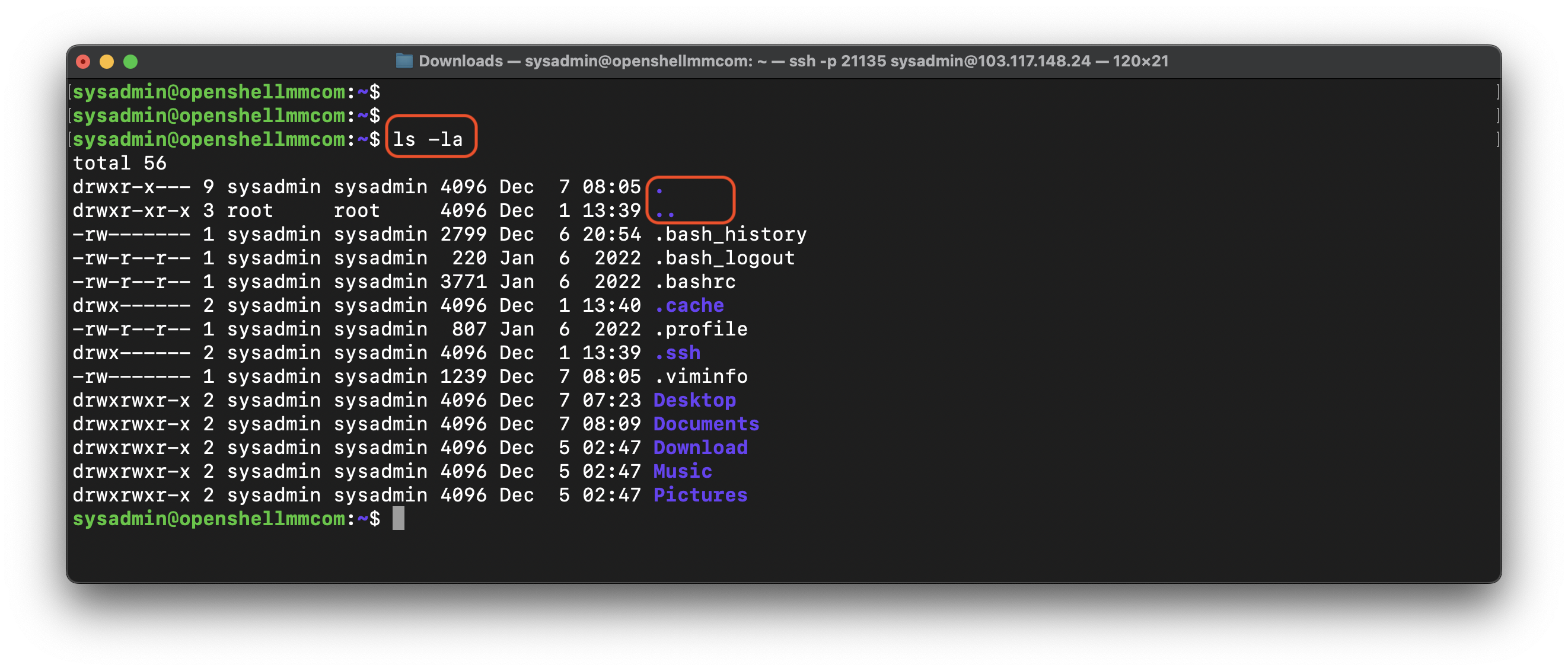Viewport: 1568px width, 671px height.
Task: Click the highlighted ls -la command
Action: coord(428,139)
